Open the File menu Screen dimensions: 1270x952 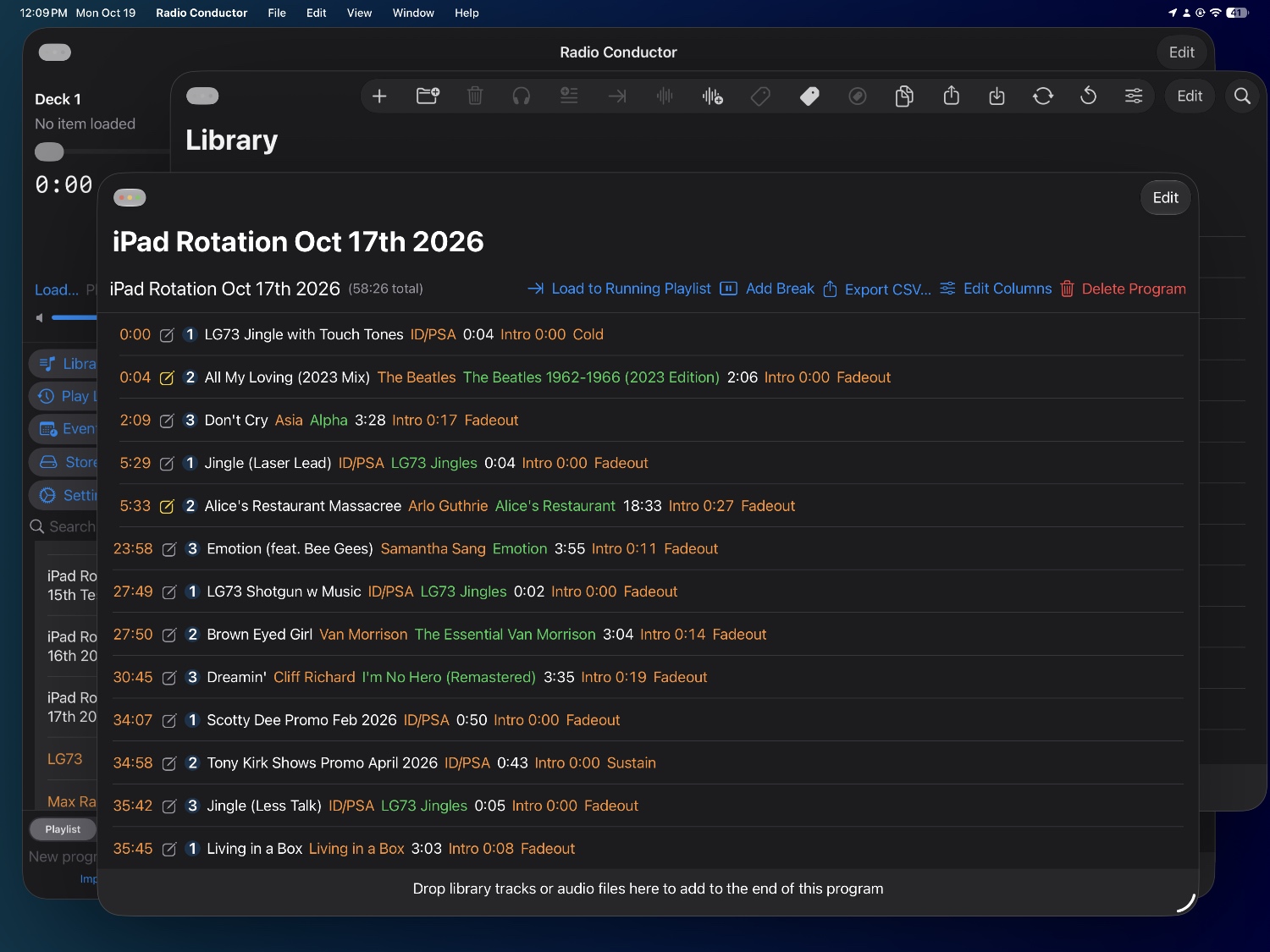(277, 13)
